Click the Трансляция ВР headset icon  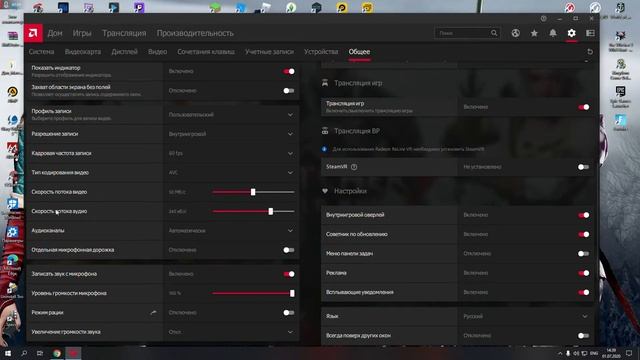point(325,131)
